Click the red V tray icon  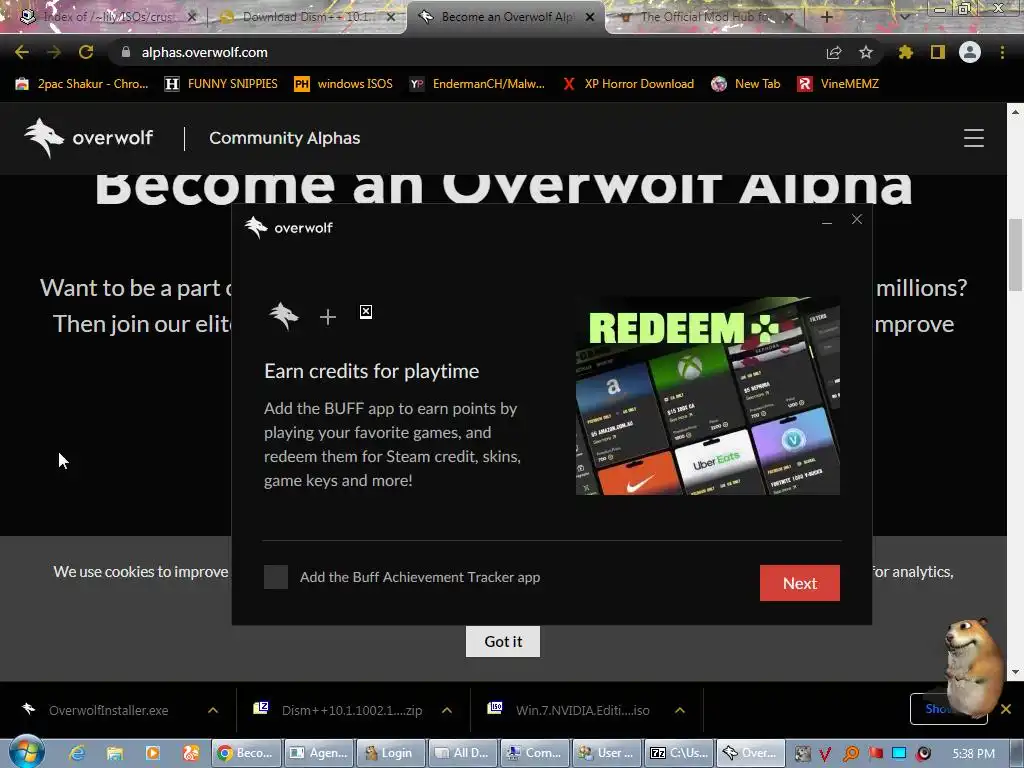pos(825,754)
